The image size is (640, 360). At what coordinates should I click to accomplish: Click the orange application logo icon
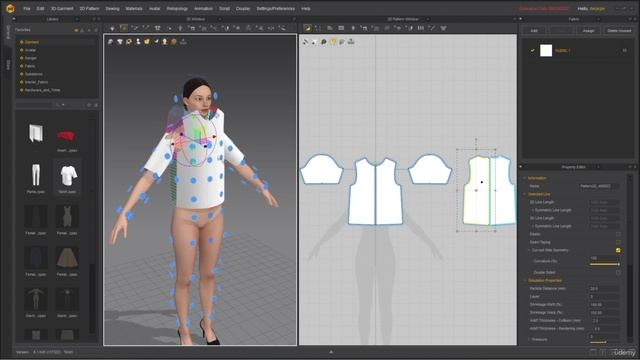[x=10, y=8]
